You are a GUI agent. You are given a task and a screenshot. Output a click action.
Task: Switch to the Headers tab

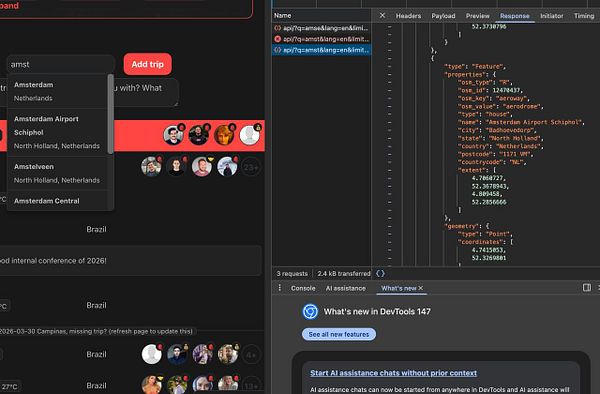[408, 16]
